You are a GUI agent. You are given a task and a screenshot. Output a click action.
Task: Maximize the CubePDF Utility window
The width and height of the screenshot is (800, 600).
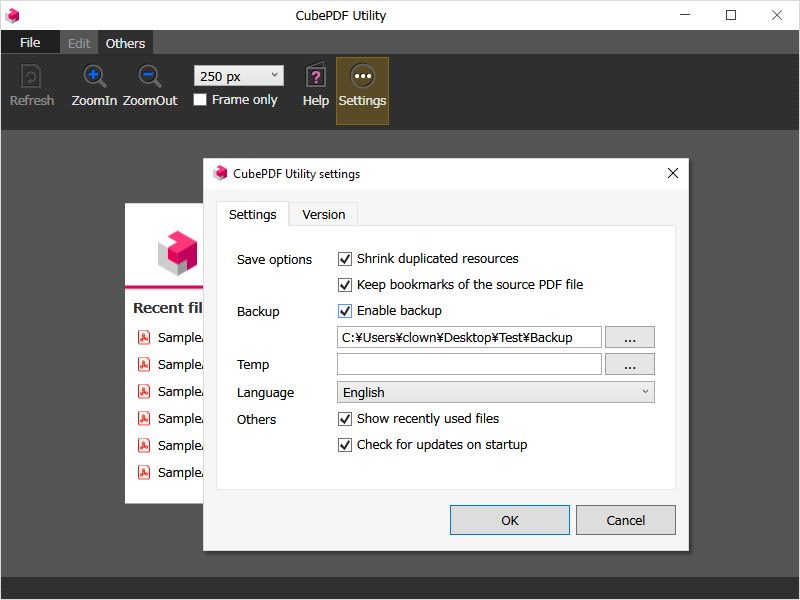click(731, 15)
